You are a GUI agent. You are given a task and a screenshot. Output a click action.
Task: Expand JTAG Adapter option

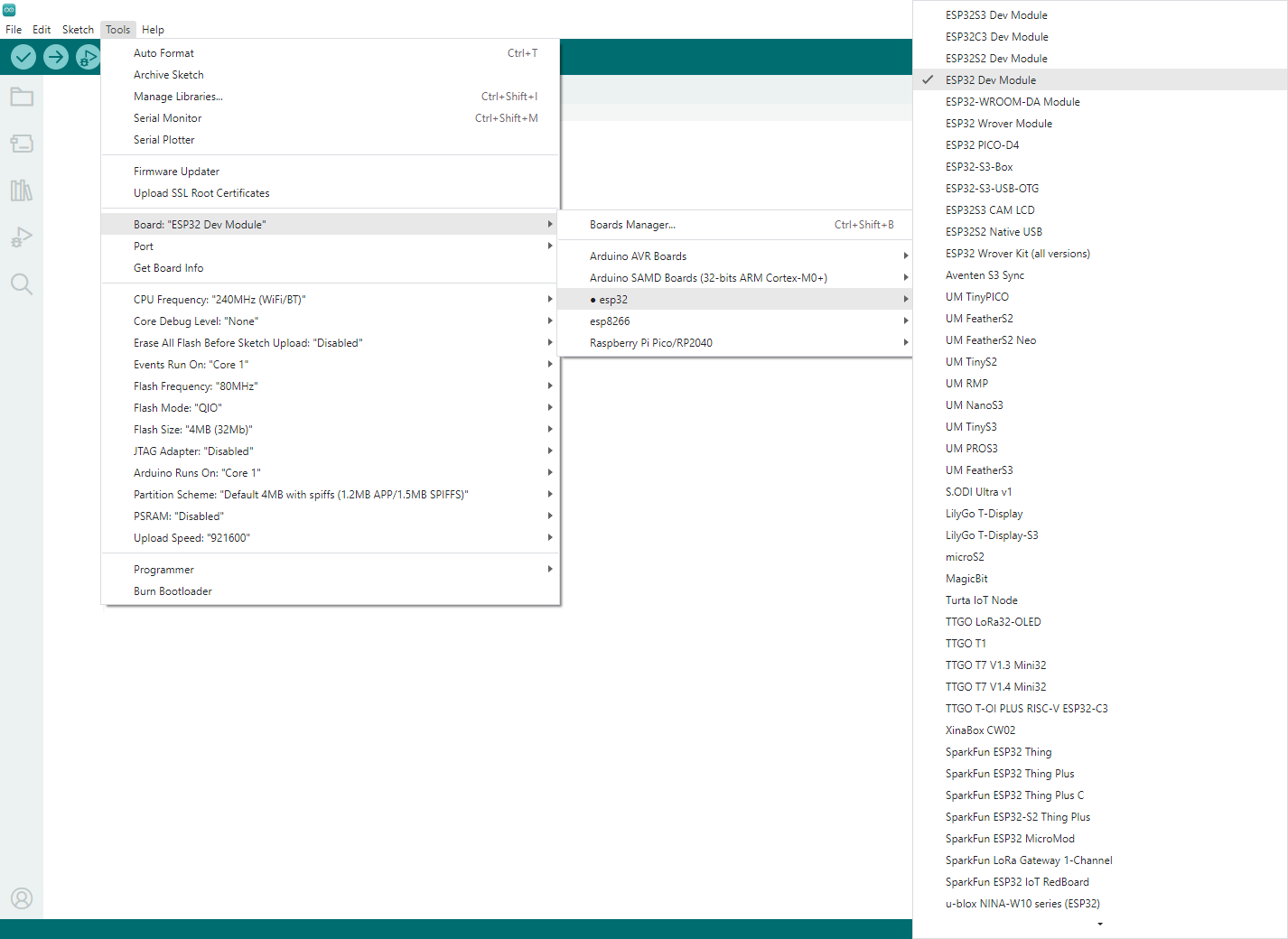pos(331,451)
